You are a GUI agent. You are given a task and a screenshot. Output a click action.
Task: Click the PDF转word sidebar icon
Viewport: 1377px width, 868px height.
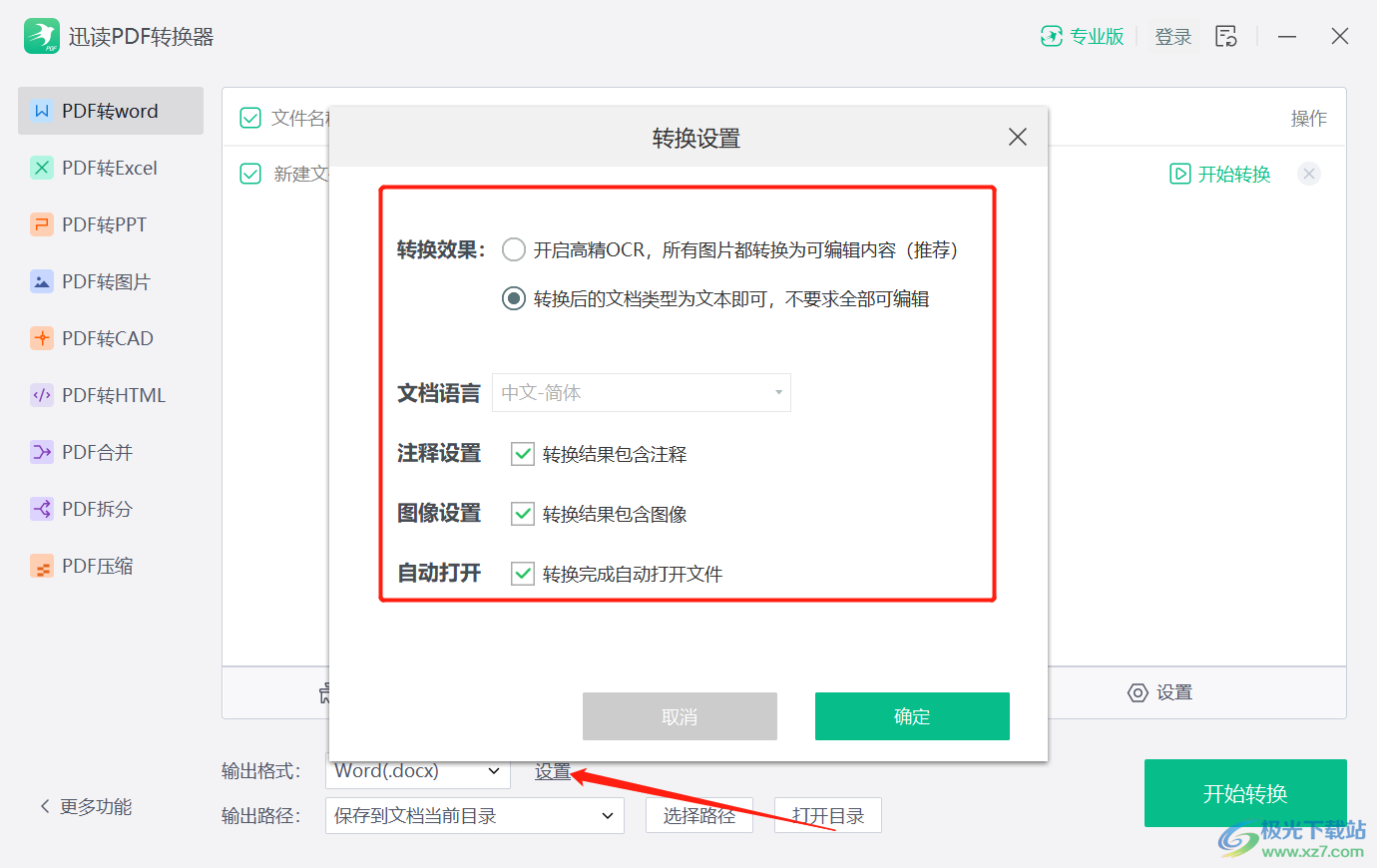[42, 111]
